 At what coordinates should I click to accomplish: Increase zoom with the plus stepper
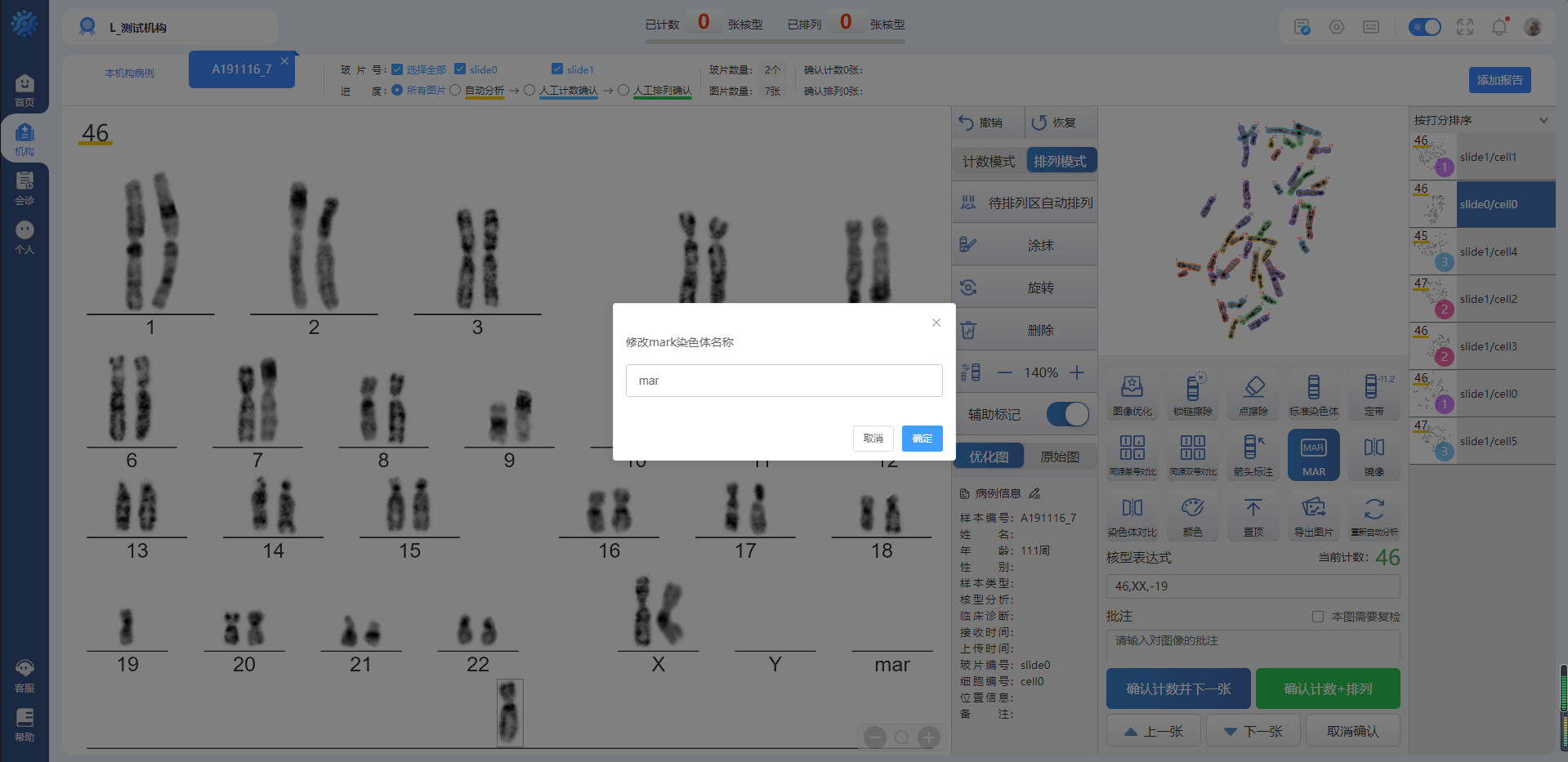1077,372
